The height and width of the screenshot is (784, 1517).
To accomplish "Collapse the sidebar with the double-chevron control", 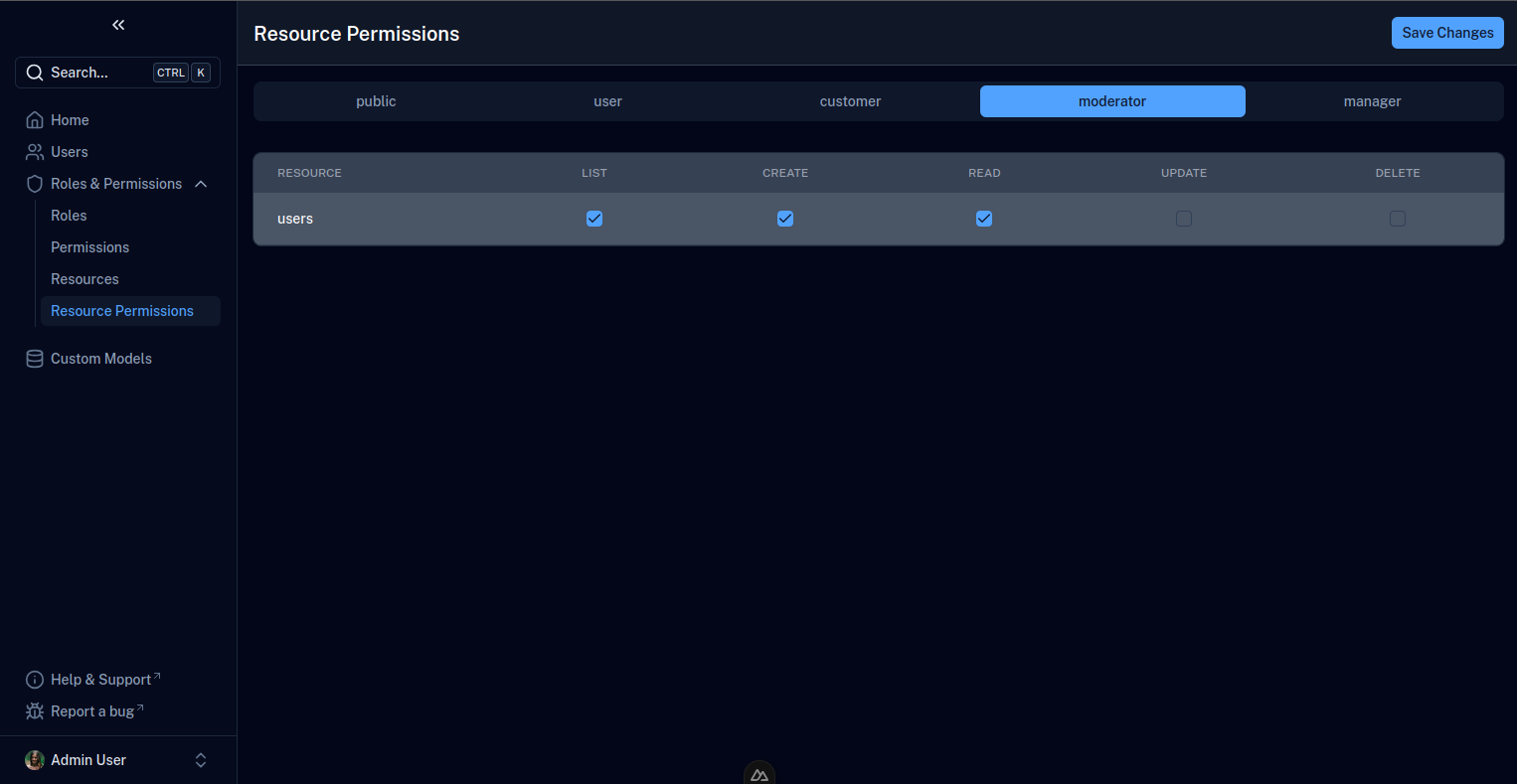I will 118,24.
